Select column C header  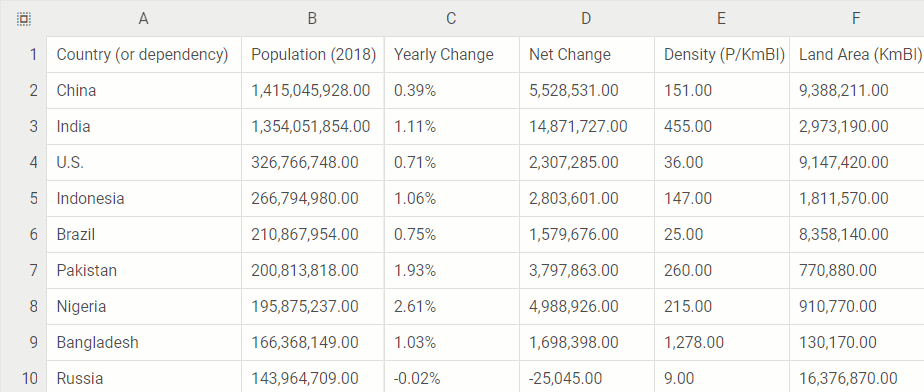pos(451,19)
